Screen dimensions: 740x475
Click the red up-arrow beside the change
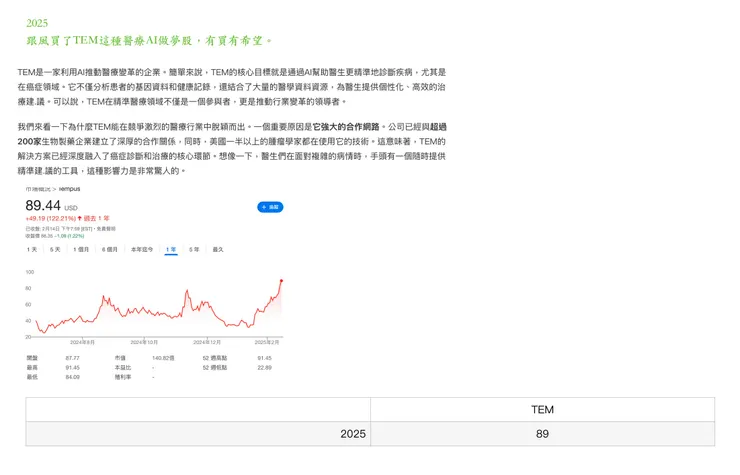point(79,218)
